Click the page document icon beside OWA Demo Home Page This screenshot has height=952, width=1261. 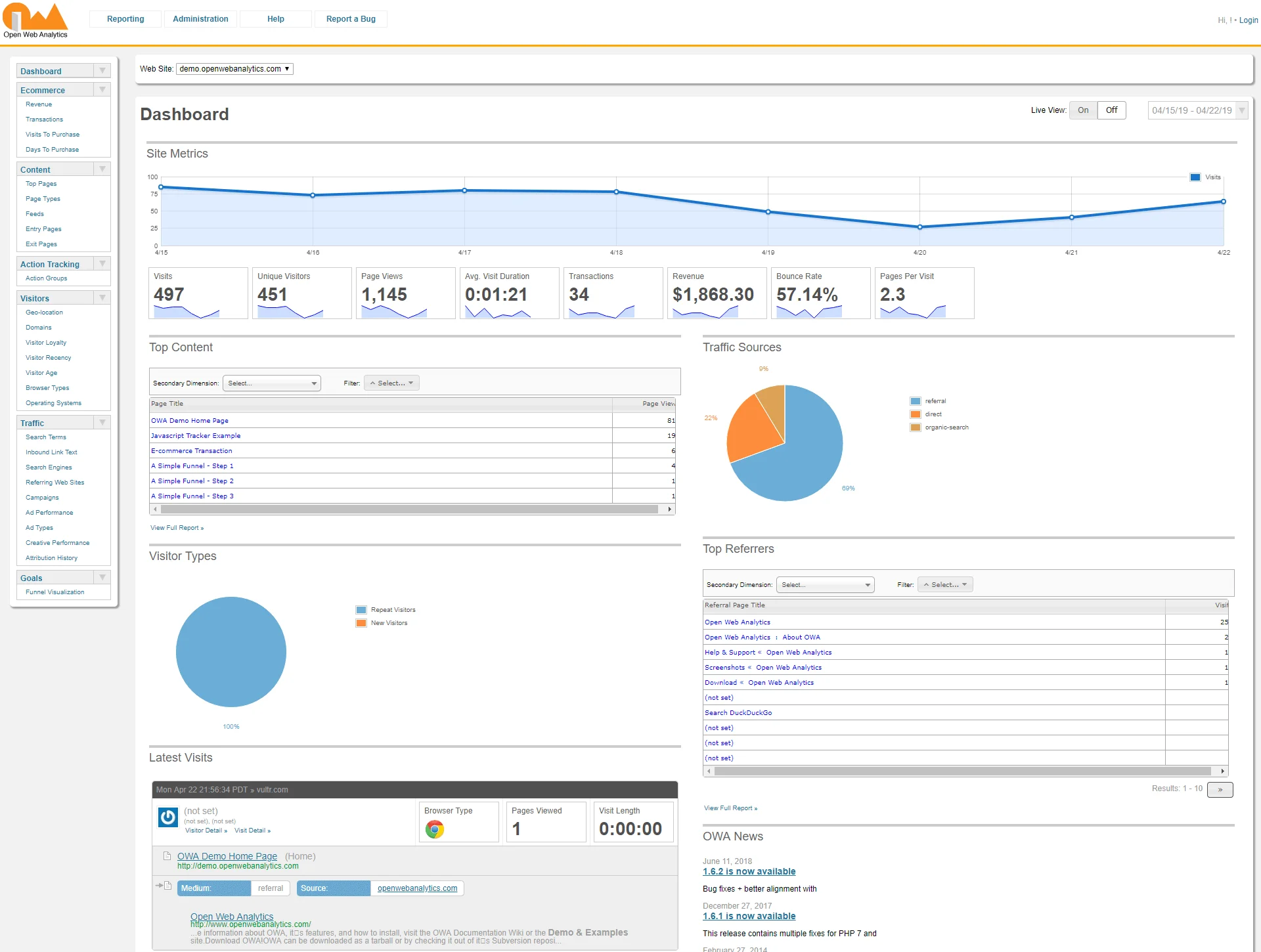click(x=167, y=856)
